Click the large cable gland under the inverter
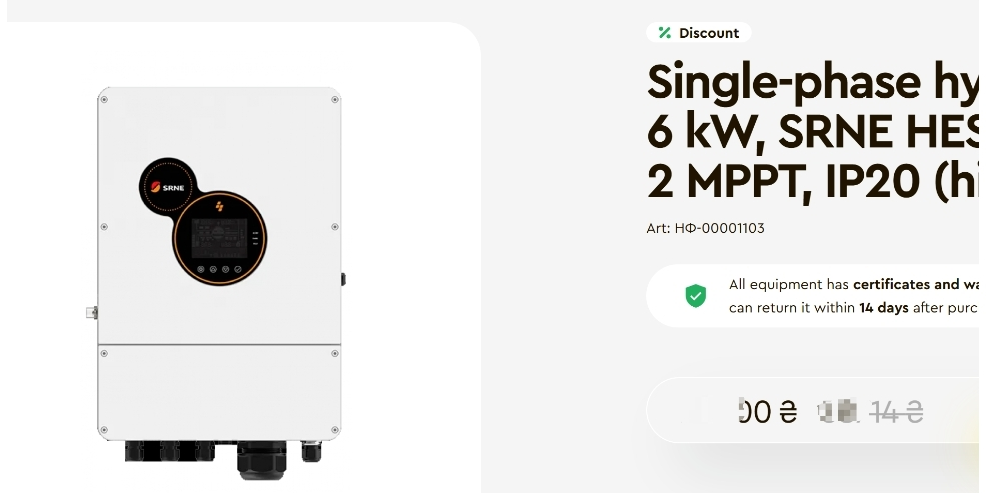Screen dimensions: 986x493 [x=261, y=460]
